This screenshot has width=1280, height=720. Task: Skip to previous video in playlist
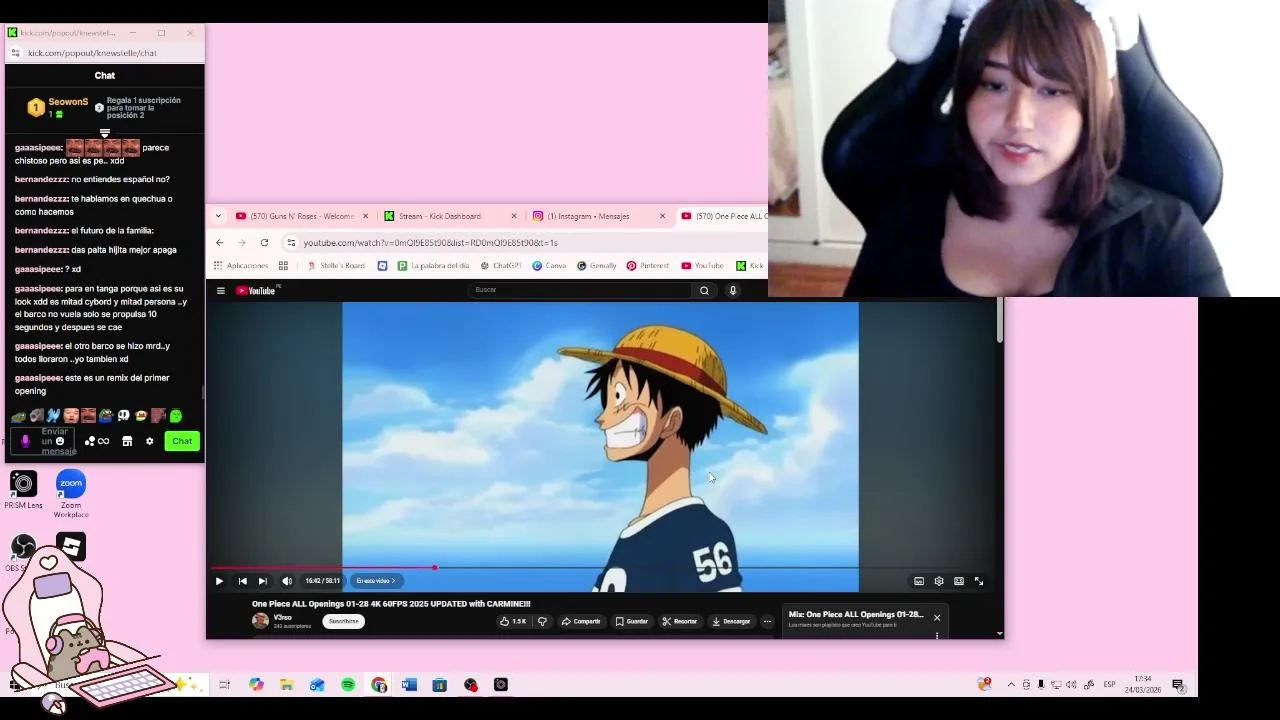(242, 581)
